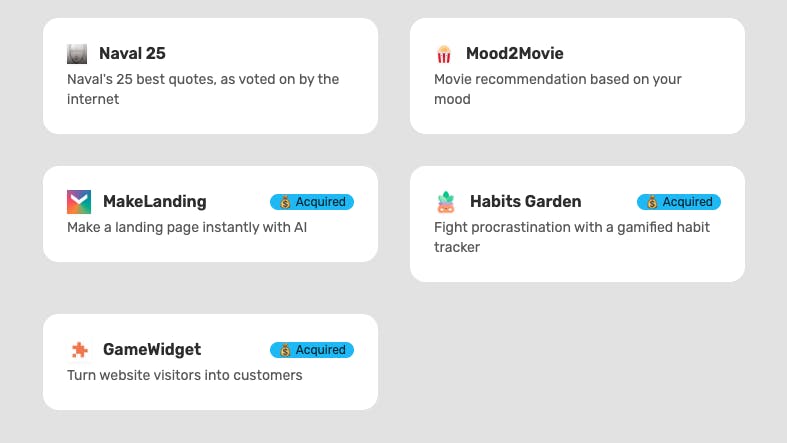The width and height of the screenshot is (787, 443).
Task: Click 'Turn website visitors into customers' text
Action: tap(184, 375)
